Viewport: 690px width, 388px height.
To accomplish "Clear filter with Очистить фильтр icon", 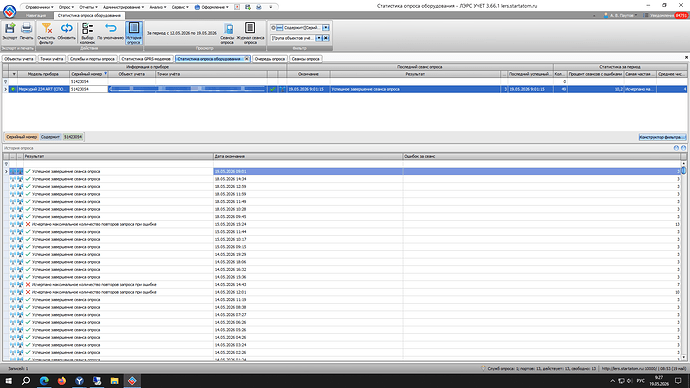I will tap(46, 33).
